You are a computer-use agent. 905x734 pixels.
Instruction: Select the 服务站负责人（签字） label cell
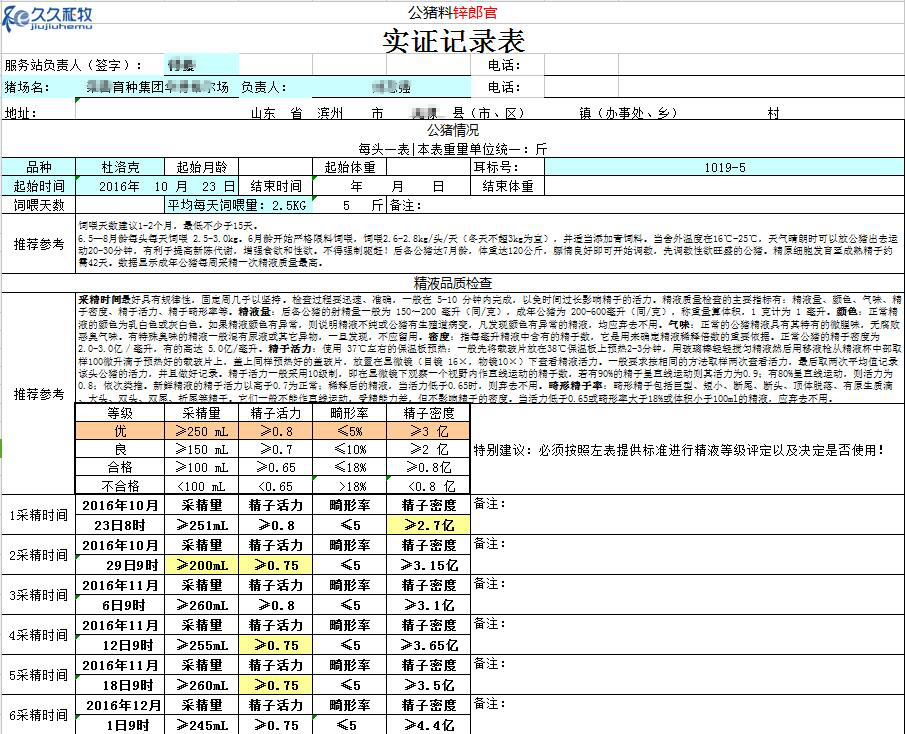point(73,65)
